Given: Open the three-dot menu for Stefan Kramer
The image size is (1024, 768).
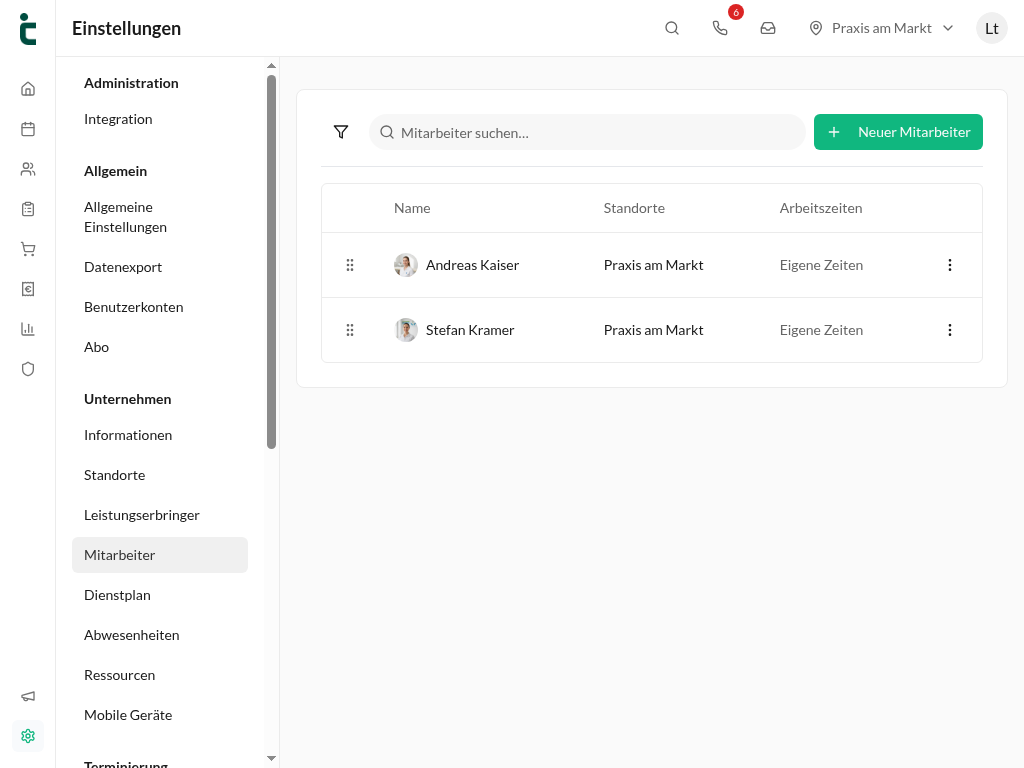Looking at the screenshot, I should pyautogui.click(x=950, y=330).
